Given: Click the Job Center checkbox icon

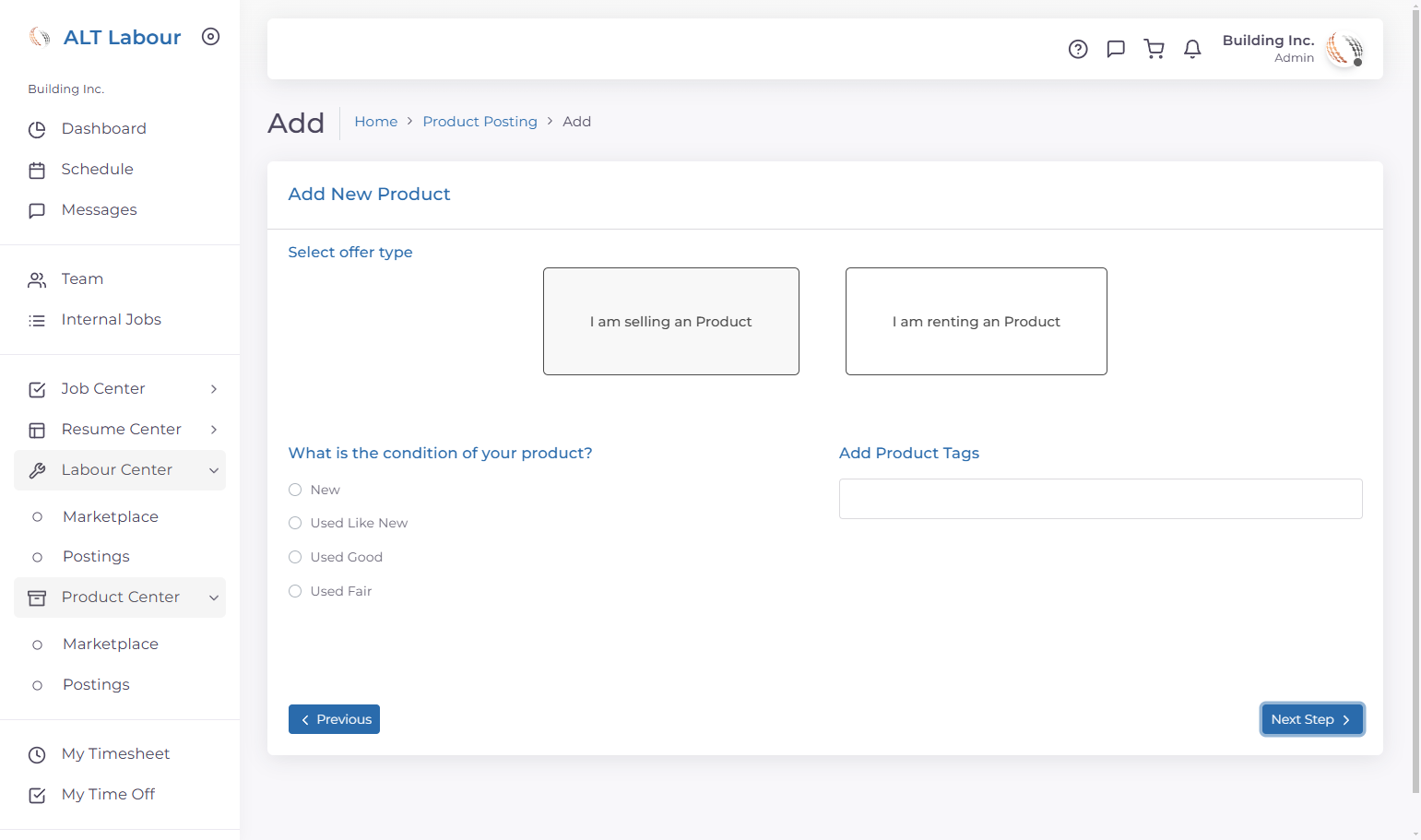Looking at the screenshot, I should [37, 390].
